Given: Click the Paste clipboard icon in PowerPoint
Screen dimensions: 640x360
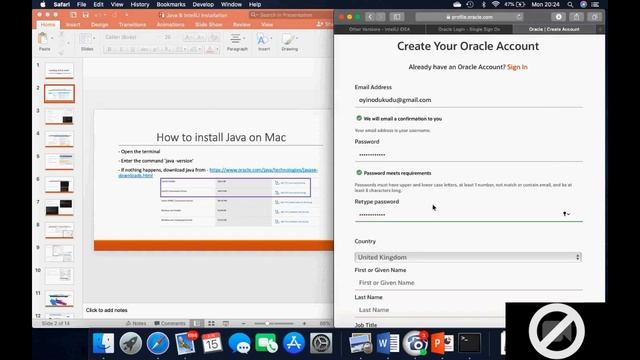Looking at the screenshot, I should point(43,39).
